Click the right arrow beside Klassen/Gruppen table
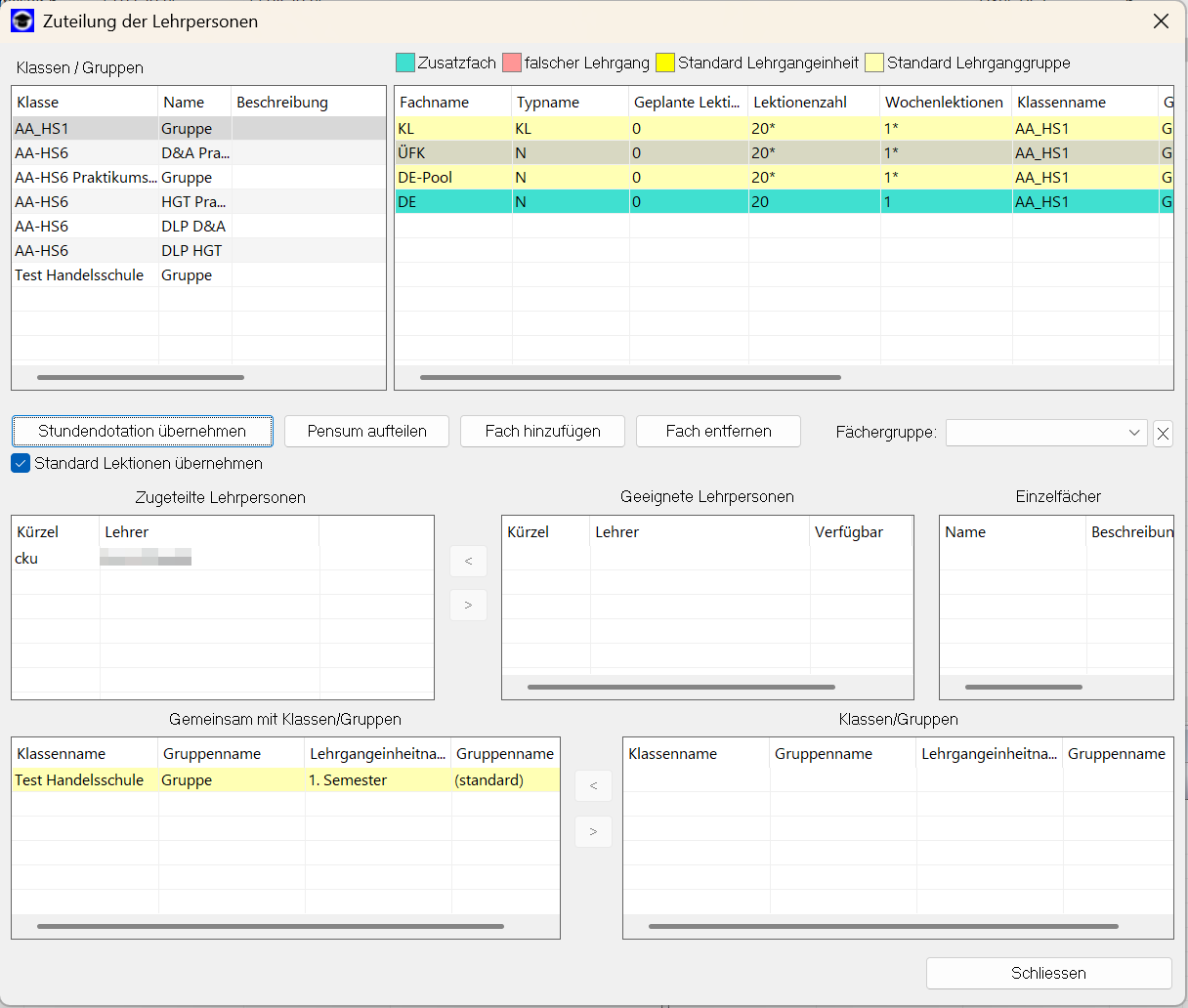 [593, 832]
